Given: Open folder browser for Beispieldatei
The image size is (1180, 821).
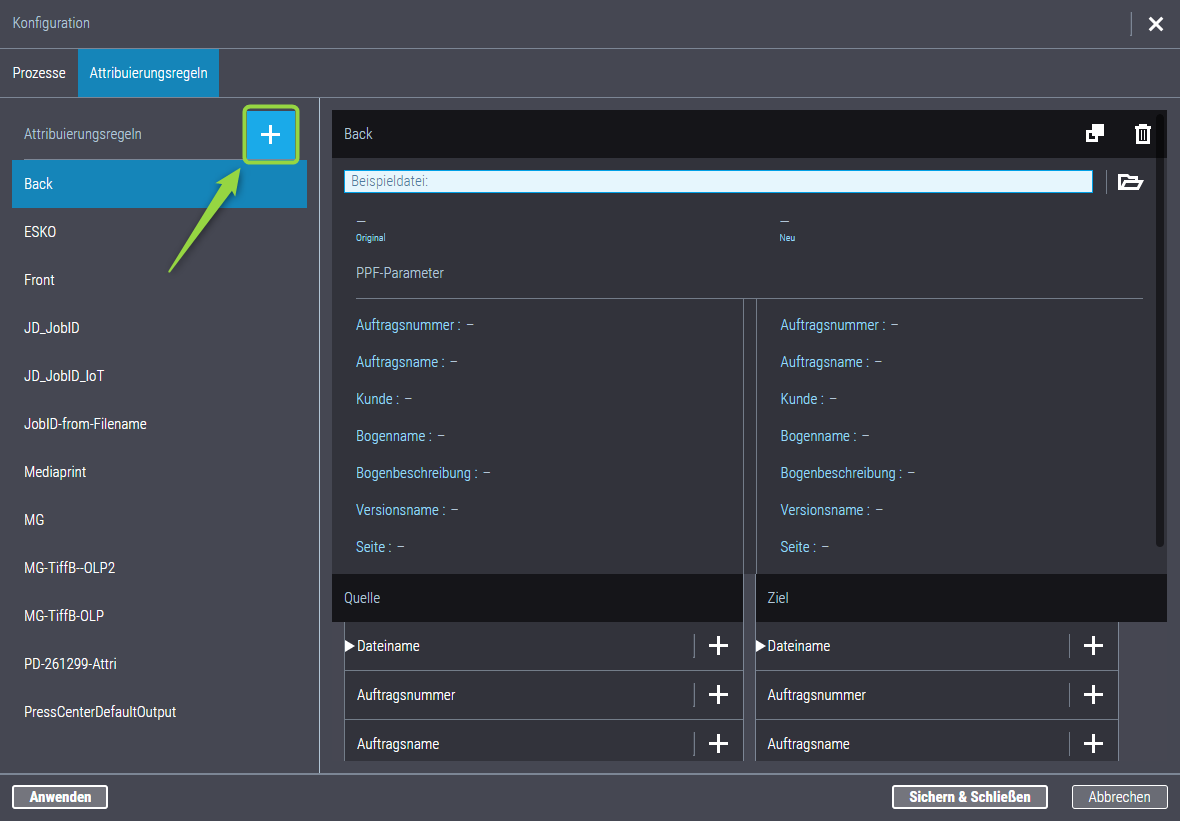Looking at the screenshot, I should [1130, 182].
